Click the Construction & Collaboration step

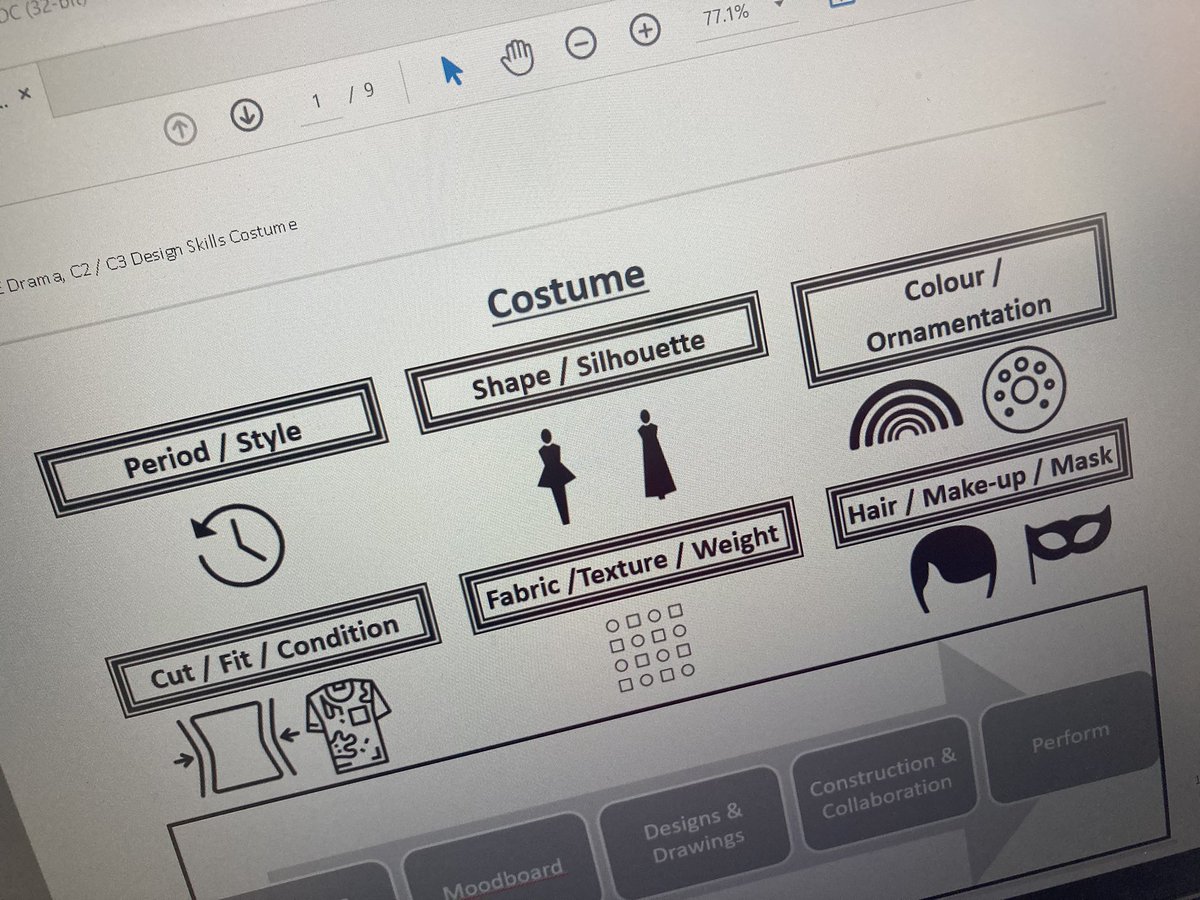[885, 782]
